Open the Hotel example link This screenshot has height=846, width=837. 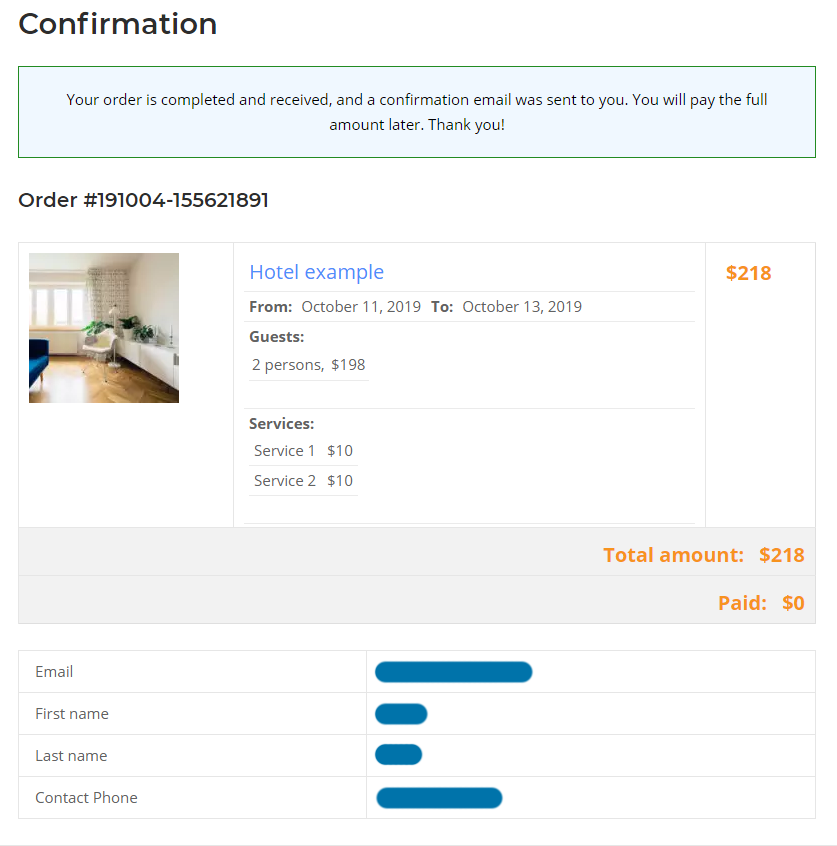[316, 272]
